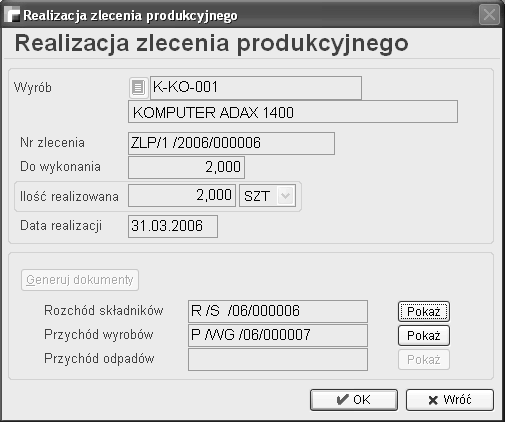Open the product list icon beside K-KO-001

[138, 88]
